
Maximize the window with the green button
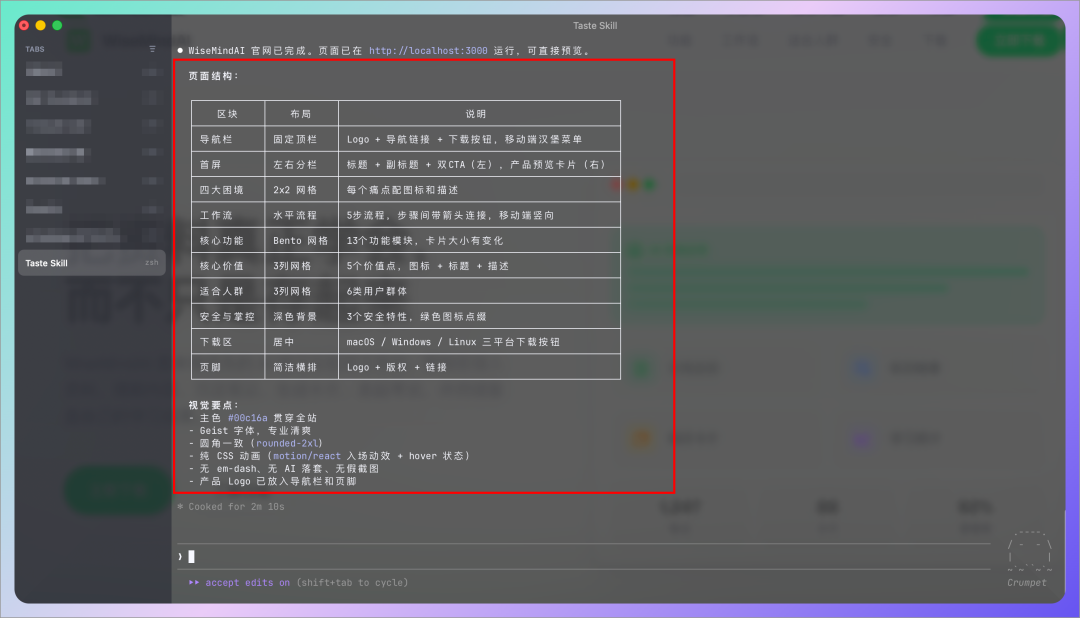[x=57, y=25]
